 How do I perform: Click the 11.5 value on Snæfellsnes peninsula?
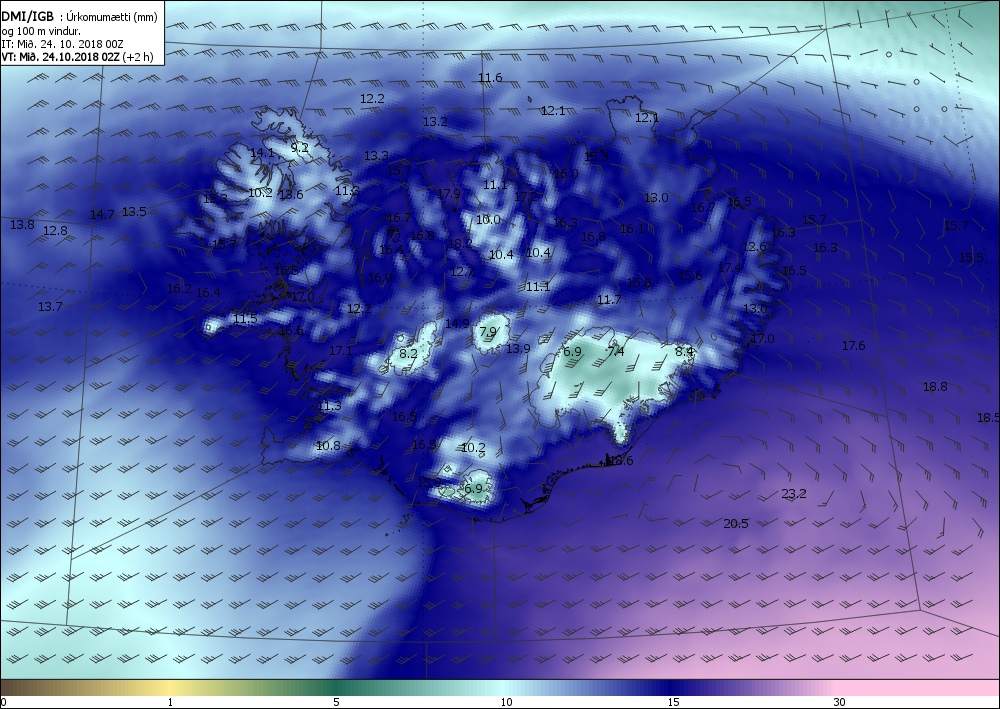coord(245,319)
